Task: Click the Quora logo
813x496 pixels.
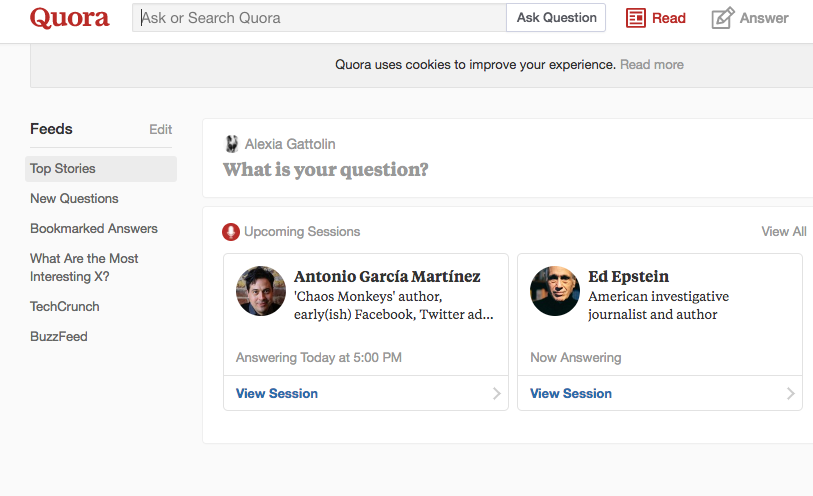Action: pos(69,18)
